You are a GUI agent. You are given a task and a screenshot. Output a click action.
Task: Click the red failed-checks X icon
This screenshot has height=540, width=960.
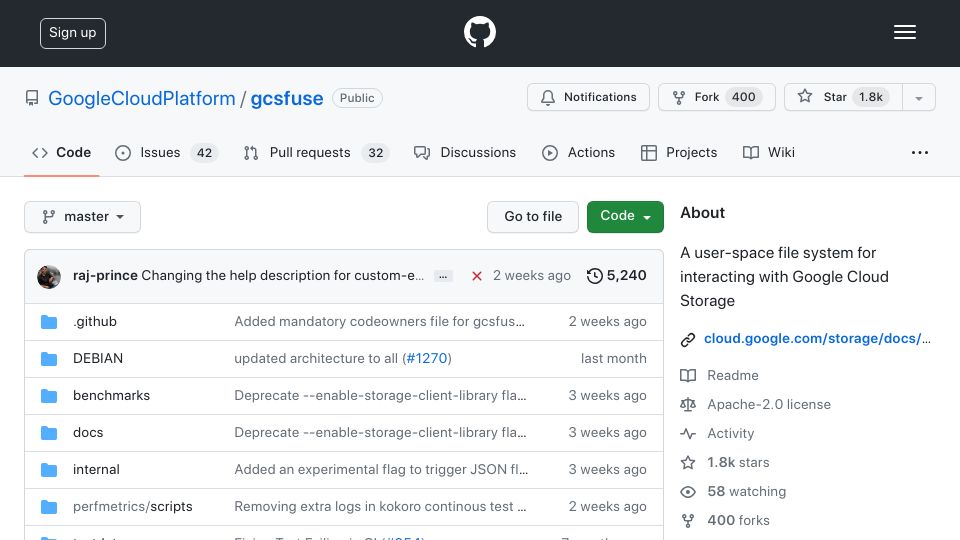click(477, 276)
